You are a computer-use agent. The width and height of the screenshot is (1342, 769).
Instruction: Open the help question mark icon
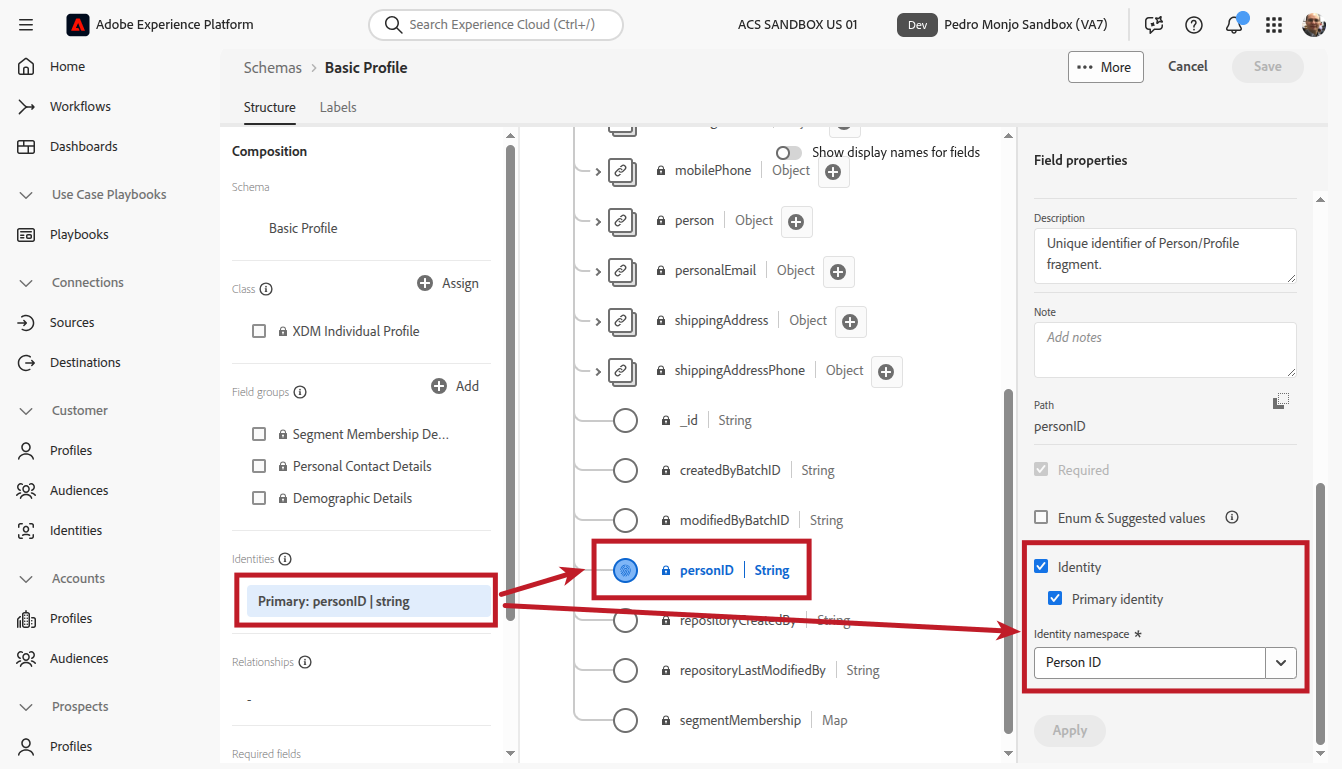click(1193, 25)
